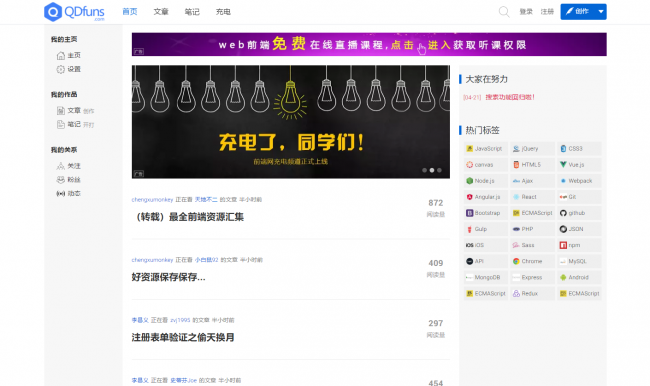Select the github tag
The image size is (650, 386).
pos(579,213)
